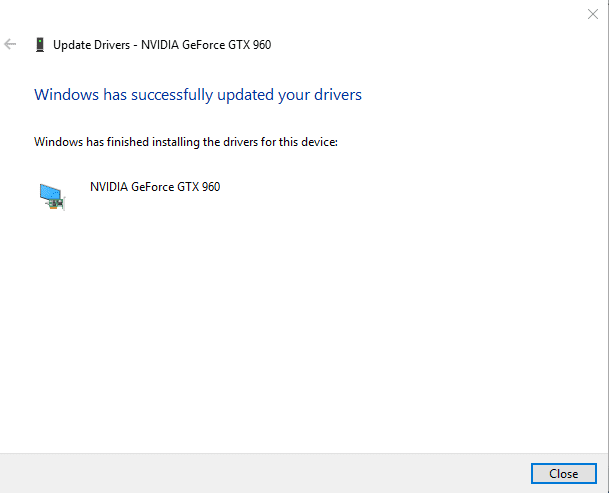Click the small device icon beside Update Drivers
609x493 pixels.
tap(39, 44)
